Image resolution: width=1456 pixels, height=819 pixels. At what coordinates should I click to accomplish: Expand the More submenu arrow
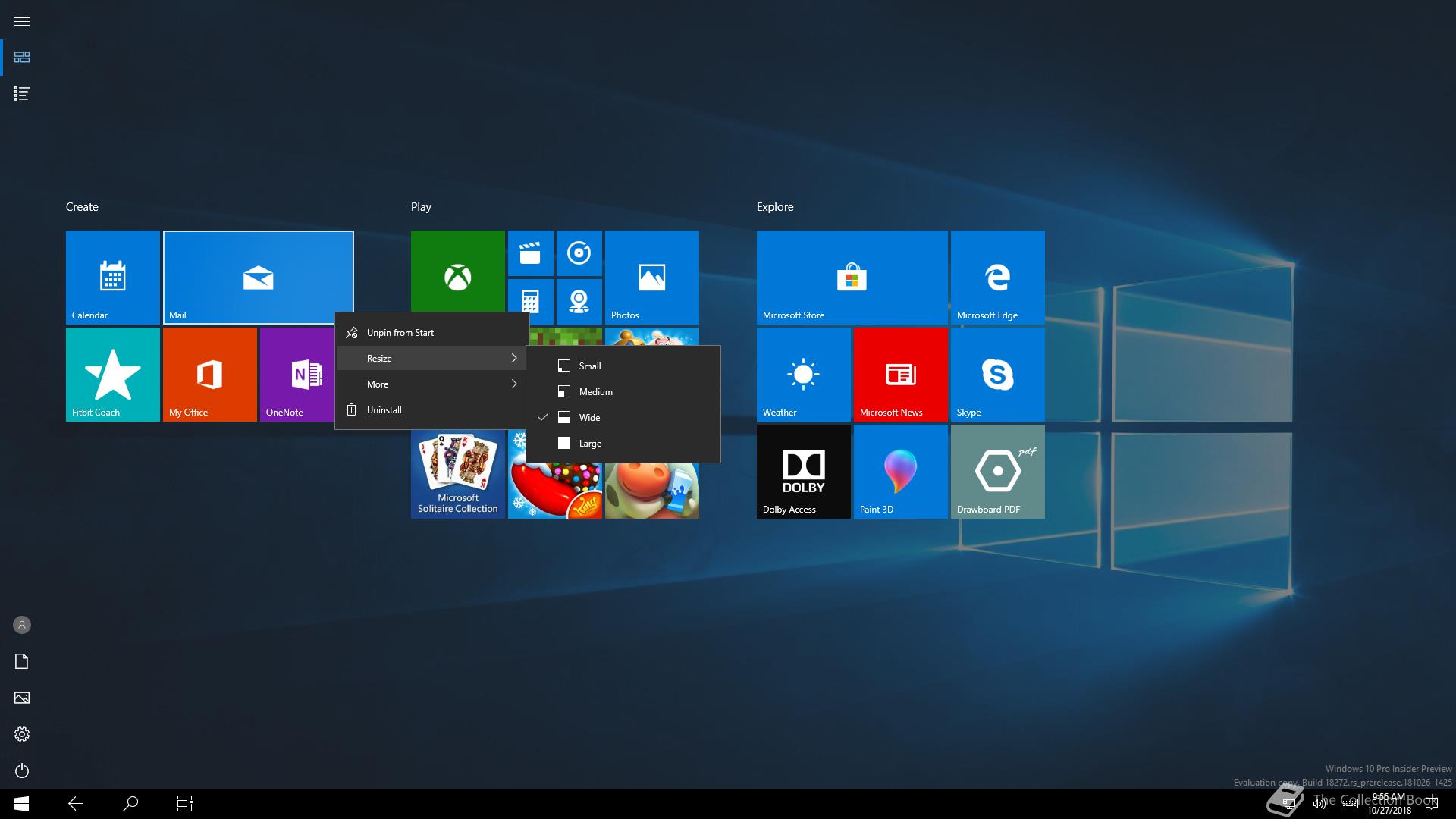pos(514,384)
